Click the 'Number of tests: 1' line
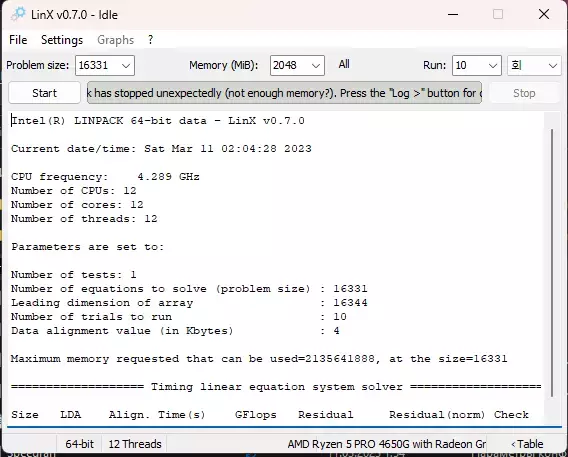This screenshot has height=457, width=568. click(x=74, y=274)
